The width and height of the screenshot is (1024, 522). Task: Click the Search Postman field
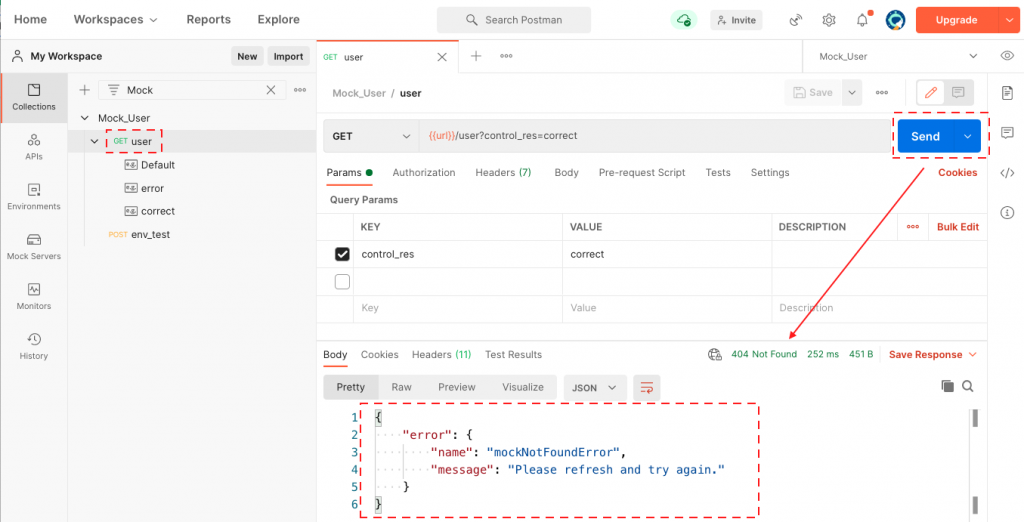pos(514,20)
